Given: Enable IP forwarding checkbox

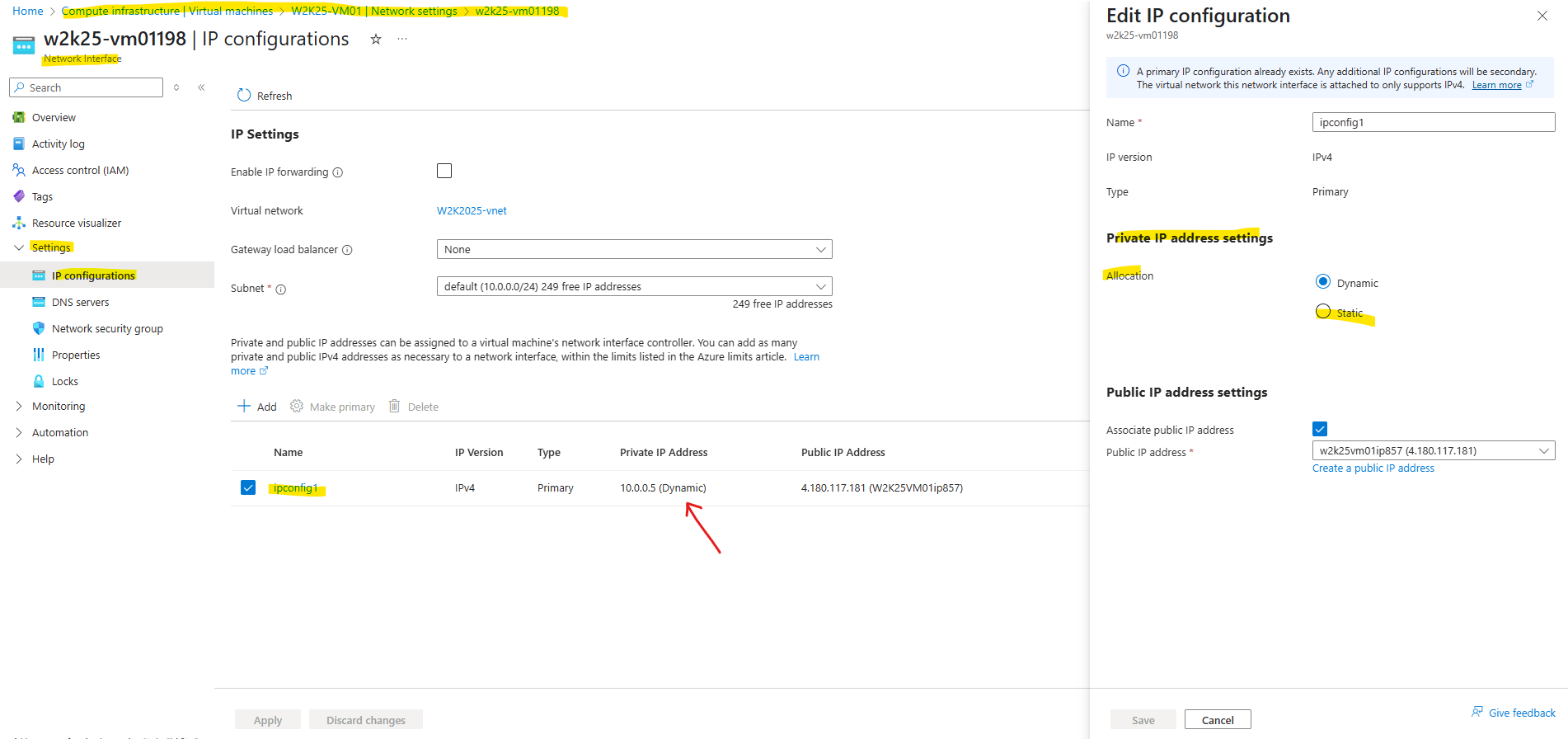Looking at the screenshot, I should click(x=444, y=171).
